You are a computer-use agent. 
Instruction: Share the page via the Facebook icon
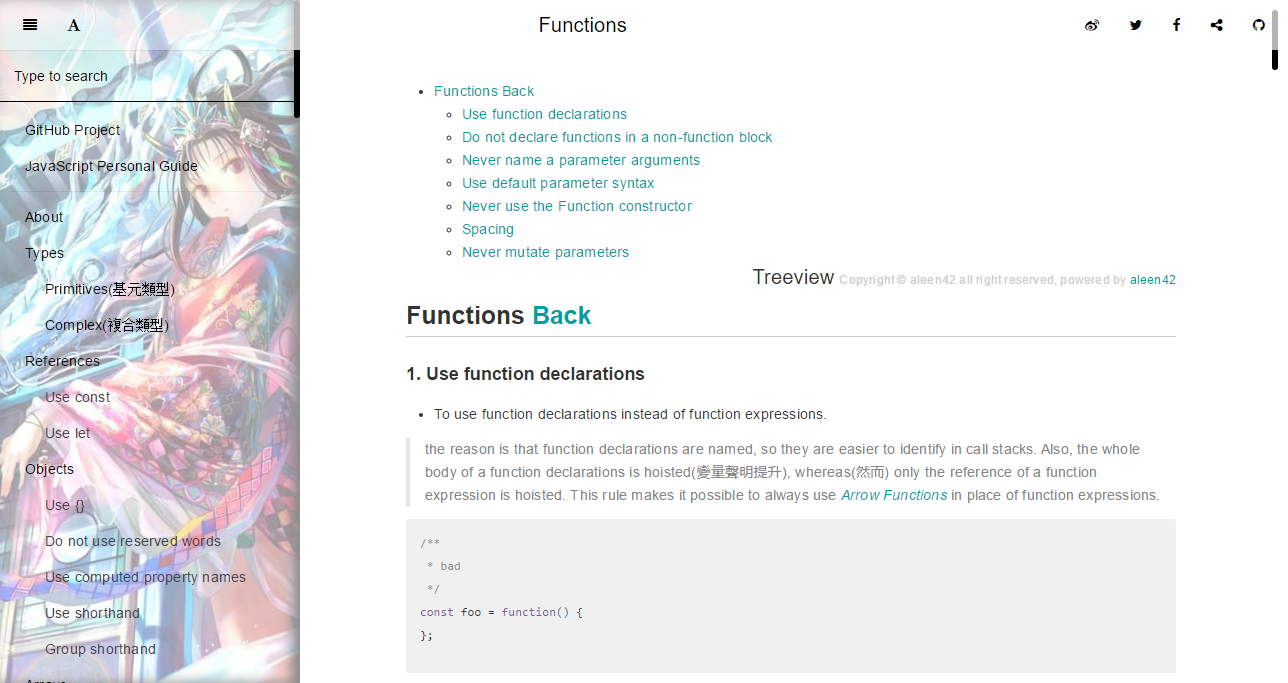(1176, 25)
